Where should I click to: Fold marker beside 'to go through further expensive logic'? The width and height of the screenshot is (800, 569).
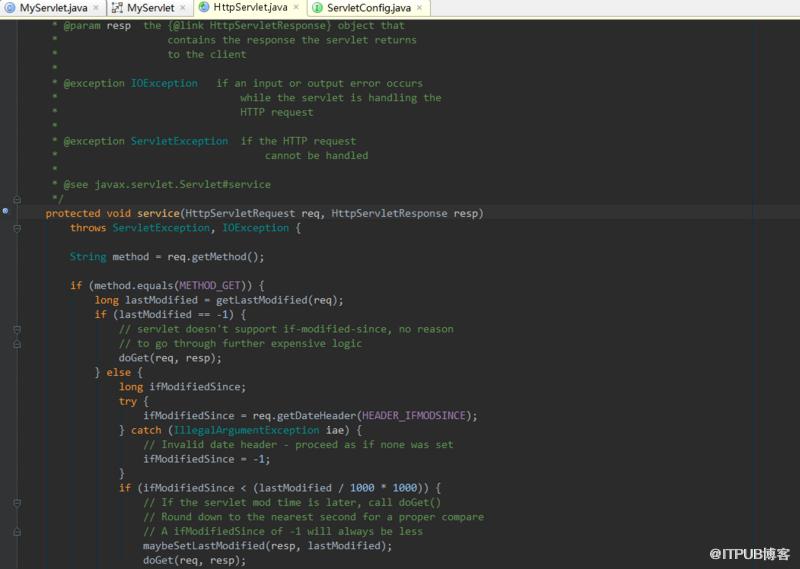[x=17, y=344]
